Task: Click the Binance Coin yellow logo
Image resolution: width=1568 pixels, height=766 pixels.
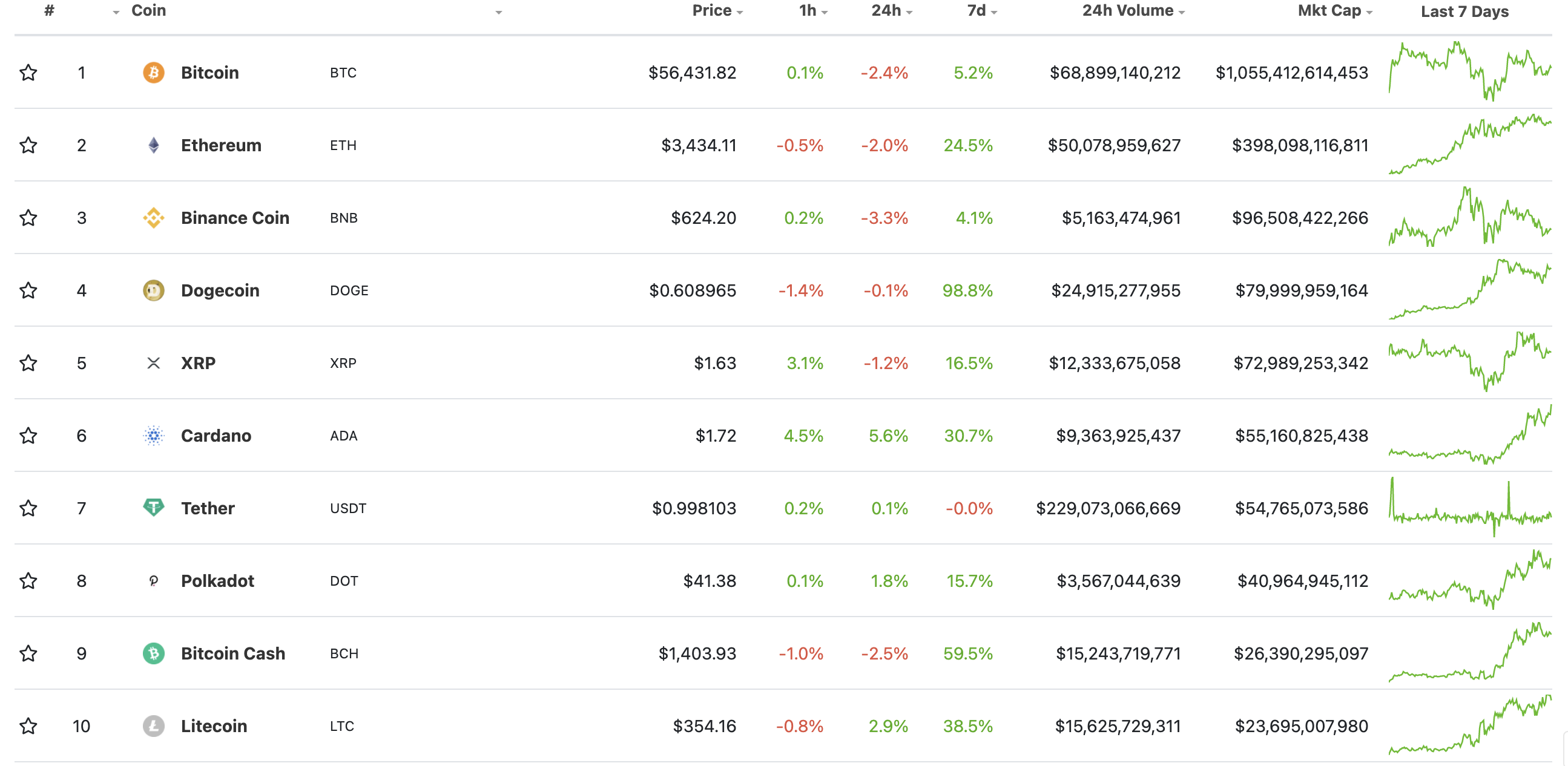Action: click(153, 217)
